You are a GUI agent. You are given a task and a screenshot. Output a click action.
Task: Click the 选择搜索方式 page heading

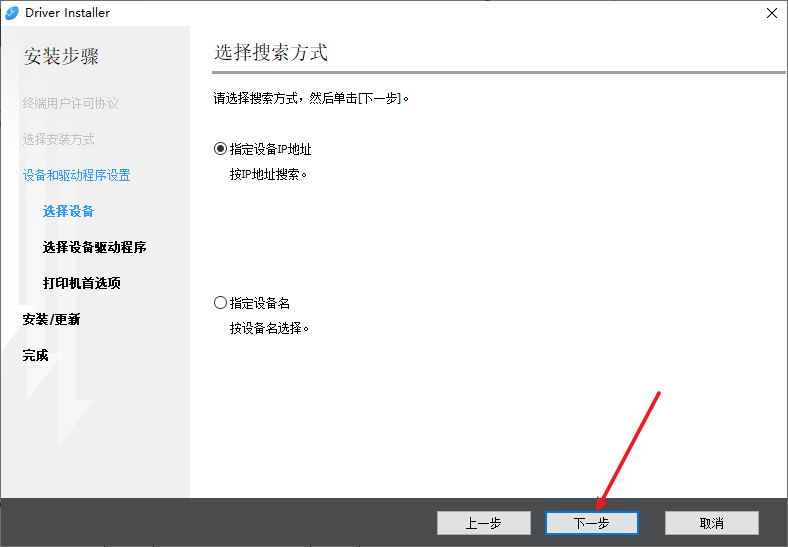click(271, 52)
